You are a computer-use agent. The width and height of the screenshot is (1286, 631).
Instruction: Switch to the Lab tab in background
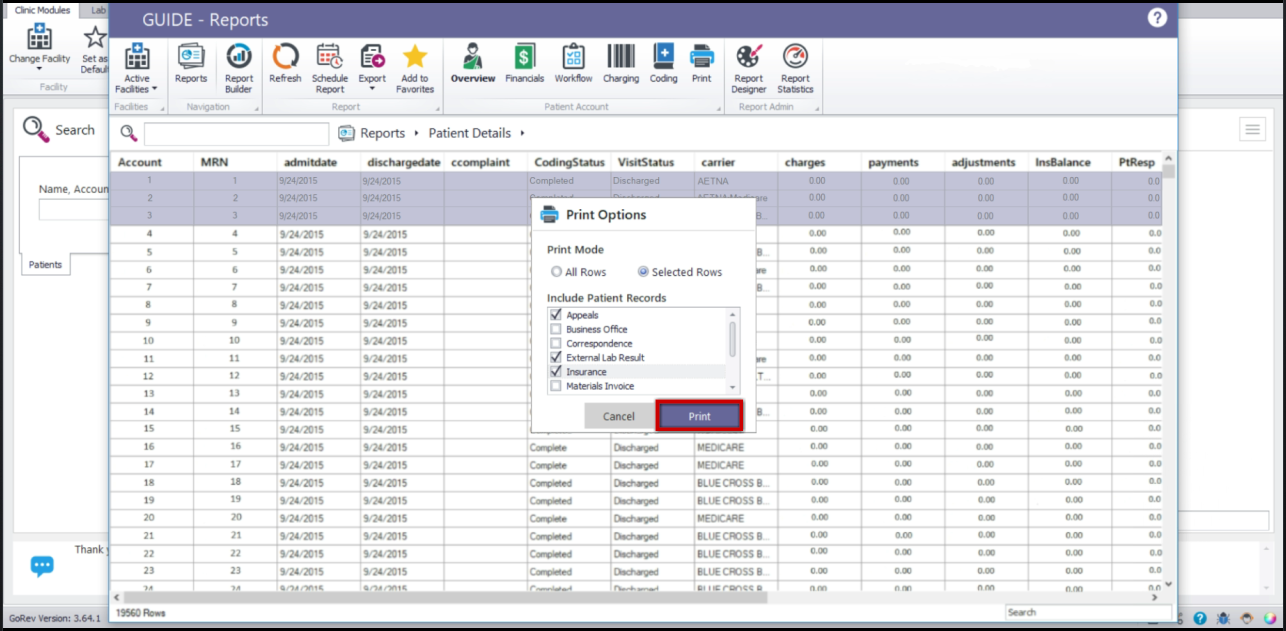[x=98, y=10]
